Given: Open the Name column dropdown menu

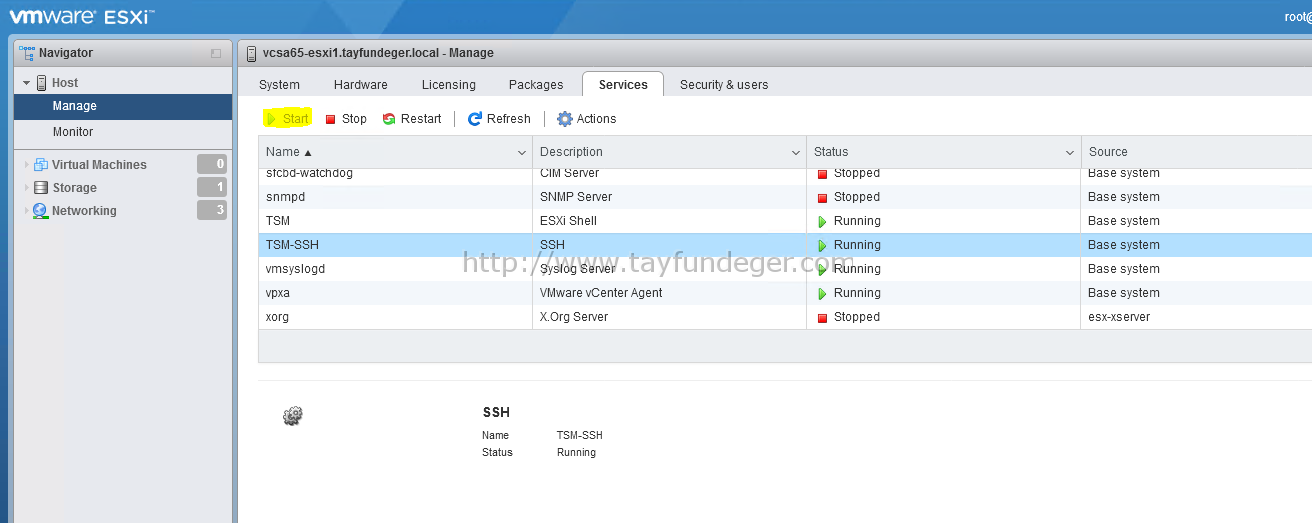Looking at the screenshot, I should [x=522, y=153].
